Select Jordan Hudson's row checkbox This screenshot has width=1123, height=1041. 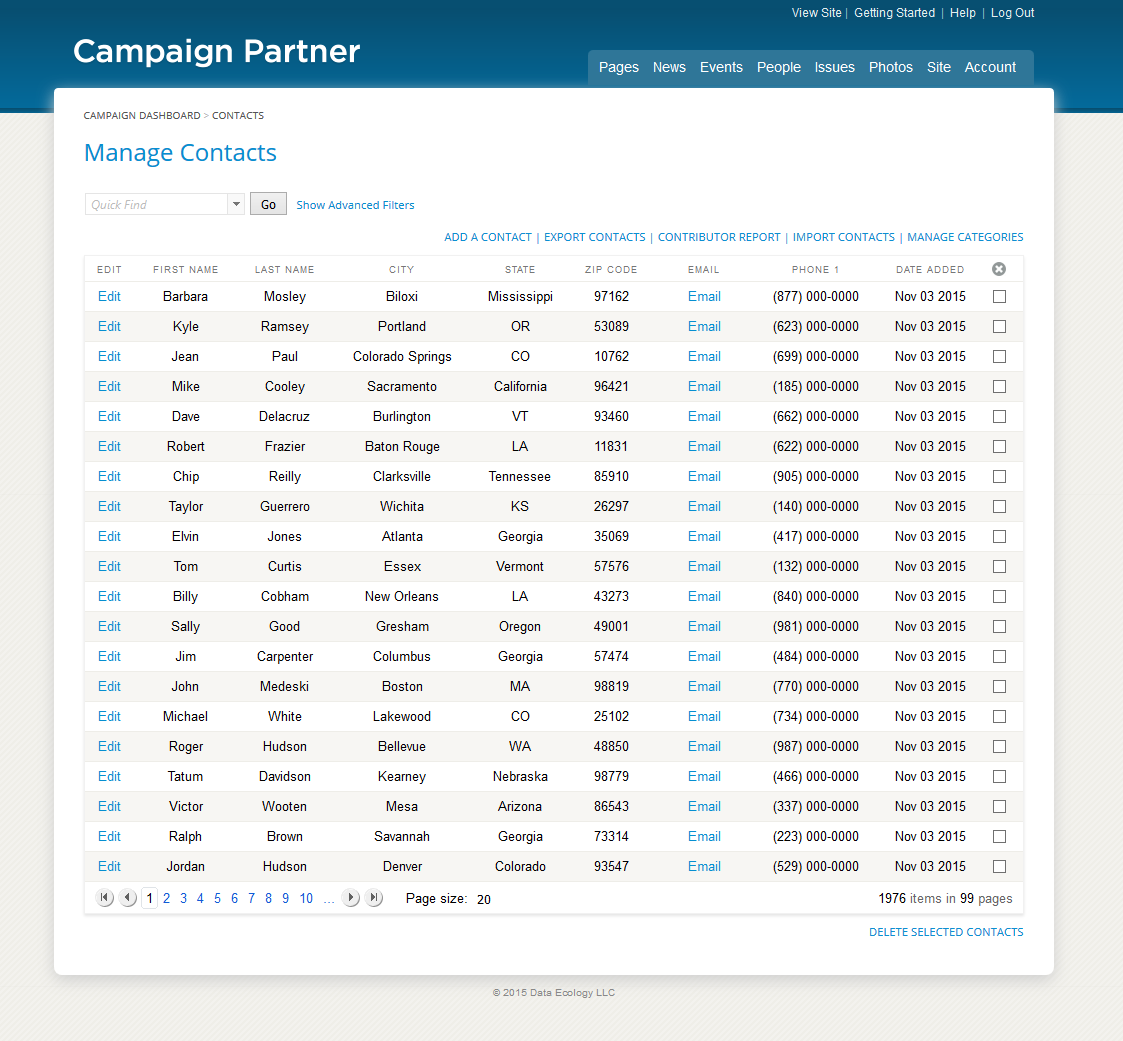click(999, 866)
